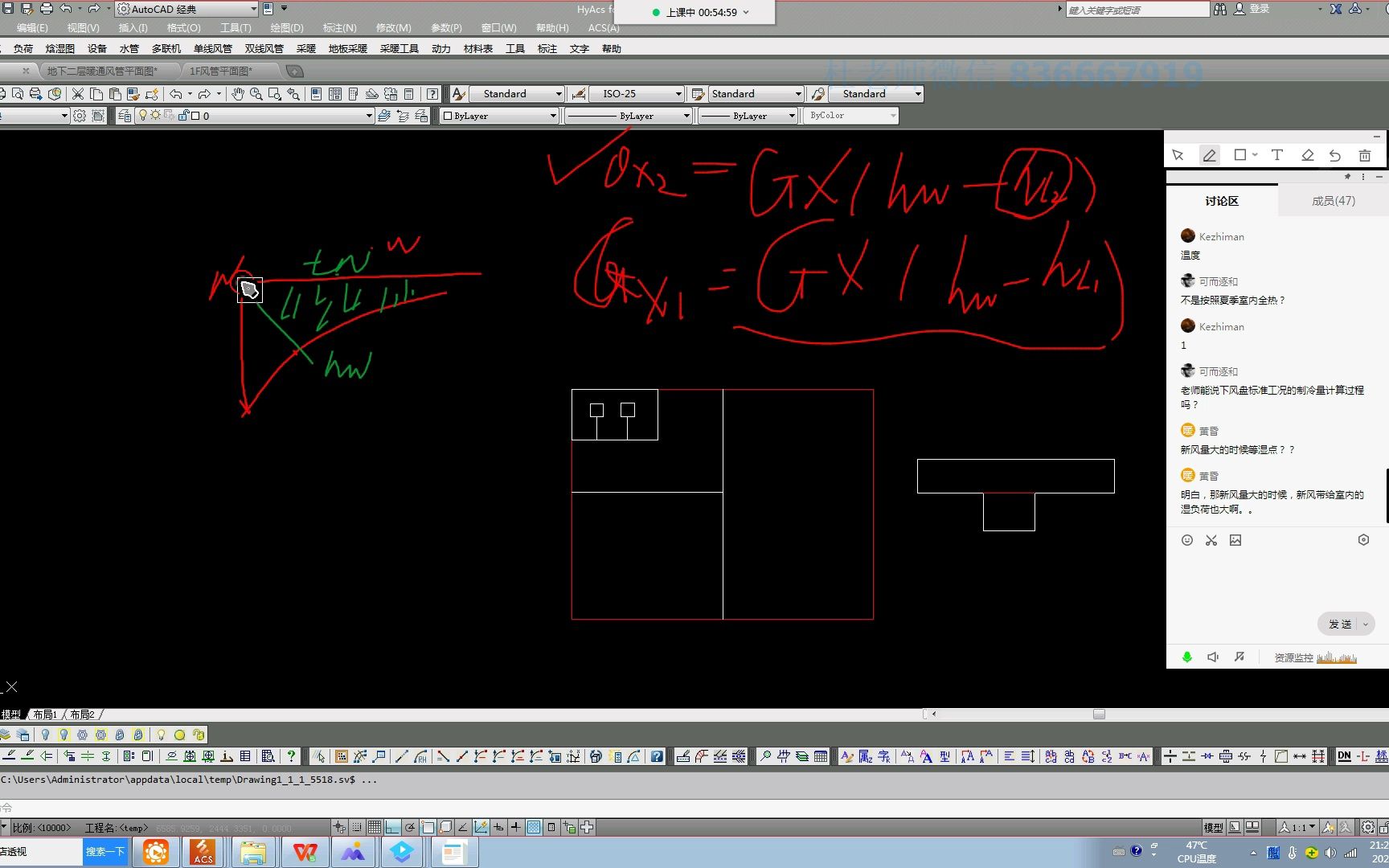Open the Standard table style dropdown
Image resolution: width=1389 pixels, height=868 pixels.
coord(756,94)
